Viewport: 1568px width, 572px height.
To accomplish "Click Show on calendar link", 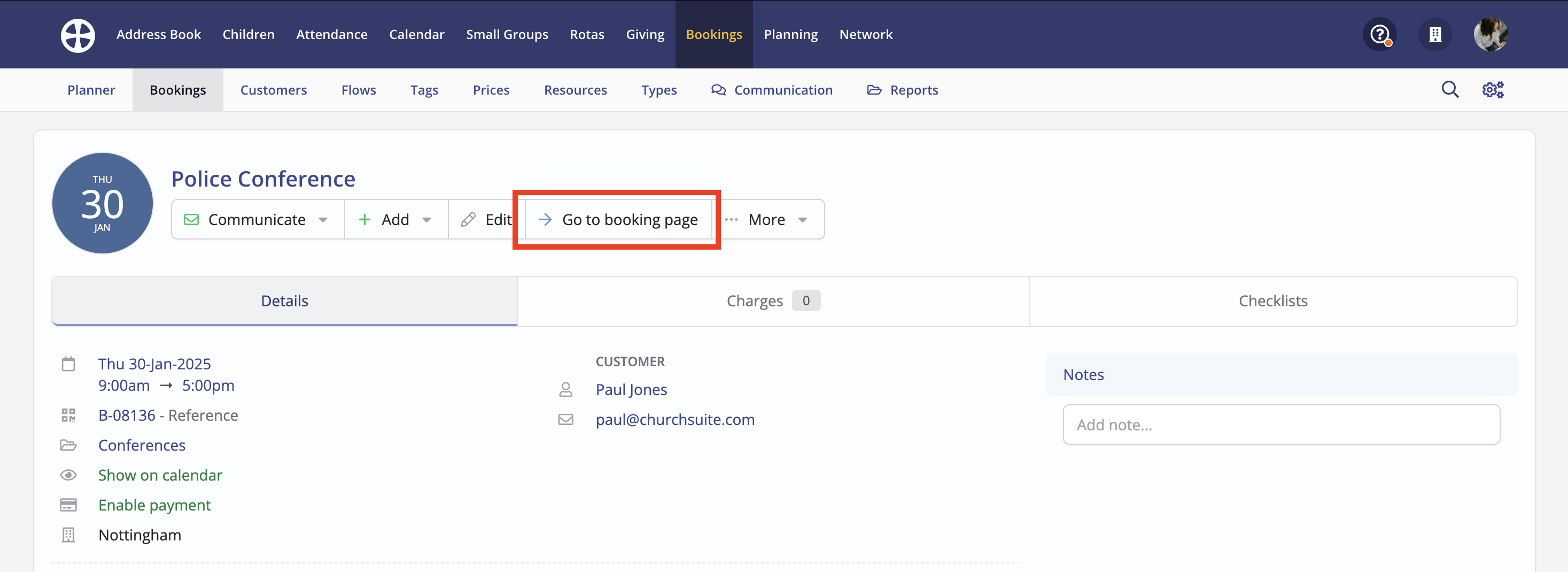I will click(160, 475).
